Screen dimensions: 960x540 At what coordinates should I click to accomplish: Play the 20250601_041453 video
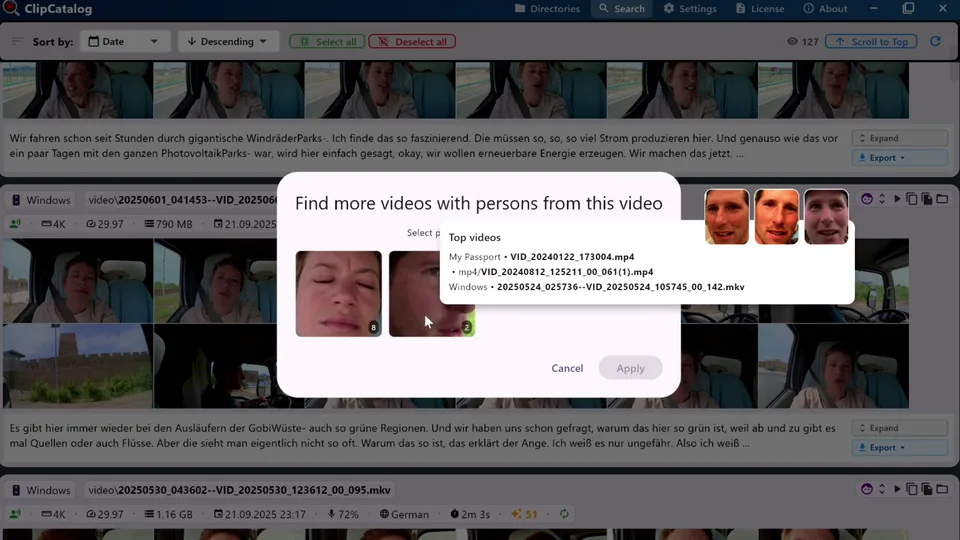click(x=897, y=199)
